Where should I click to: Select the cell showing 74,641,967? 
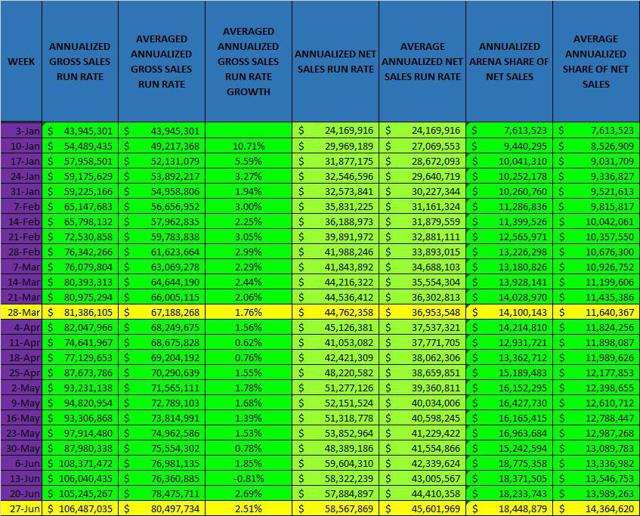click(x=80, y=342)
